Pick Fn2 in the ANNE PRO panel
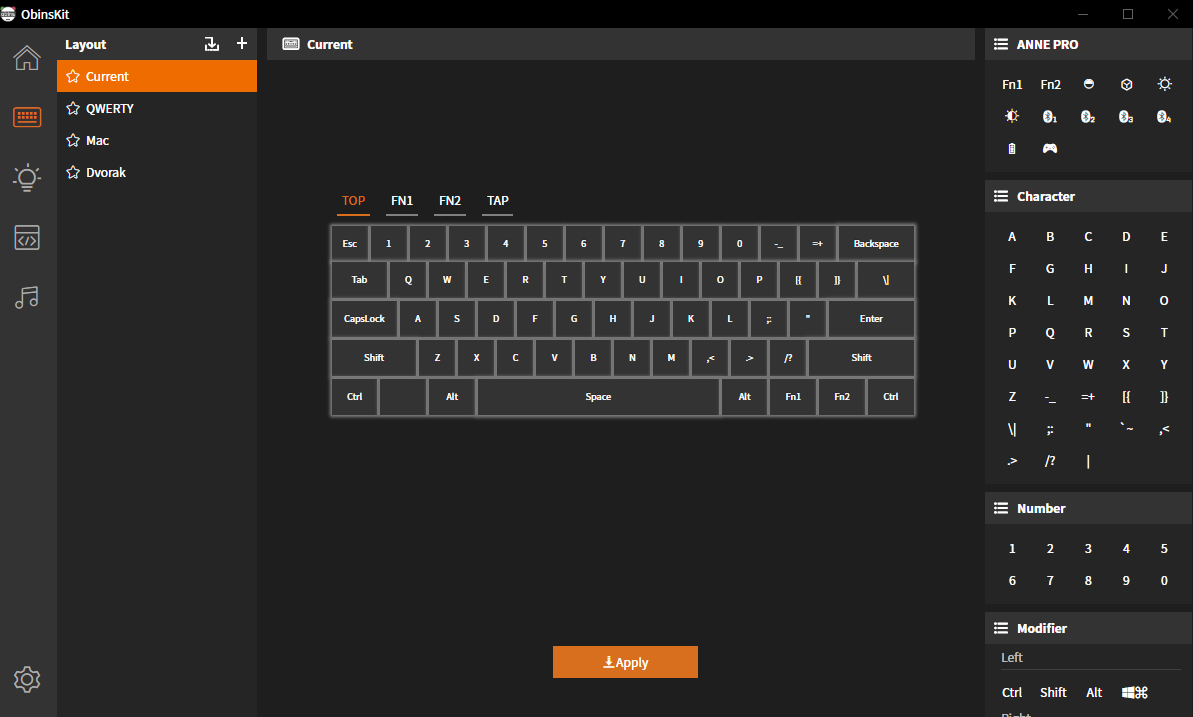The width and height of the screenshot is (1193, 717). point(1050,84)
